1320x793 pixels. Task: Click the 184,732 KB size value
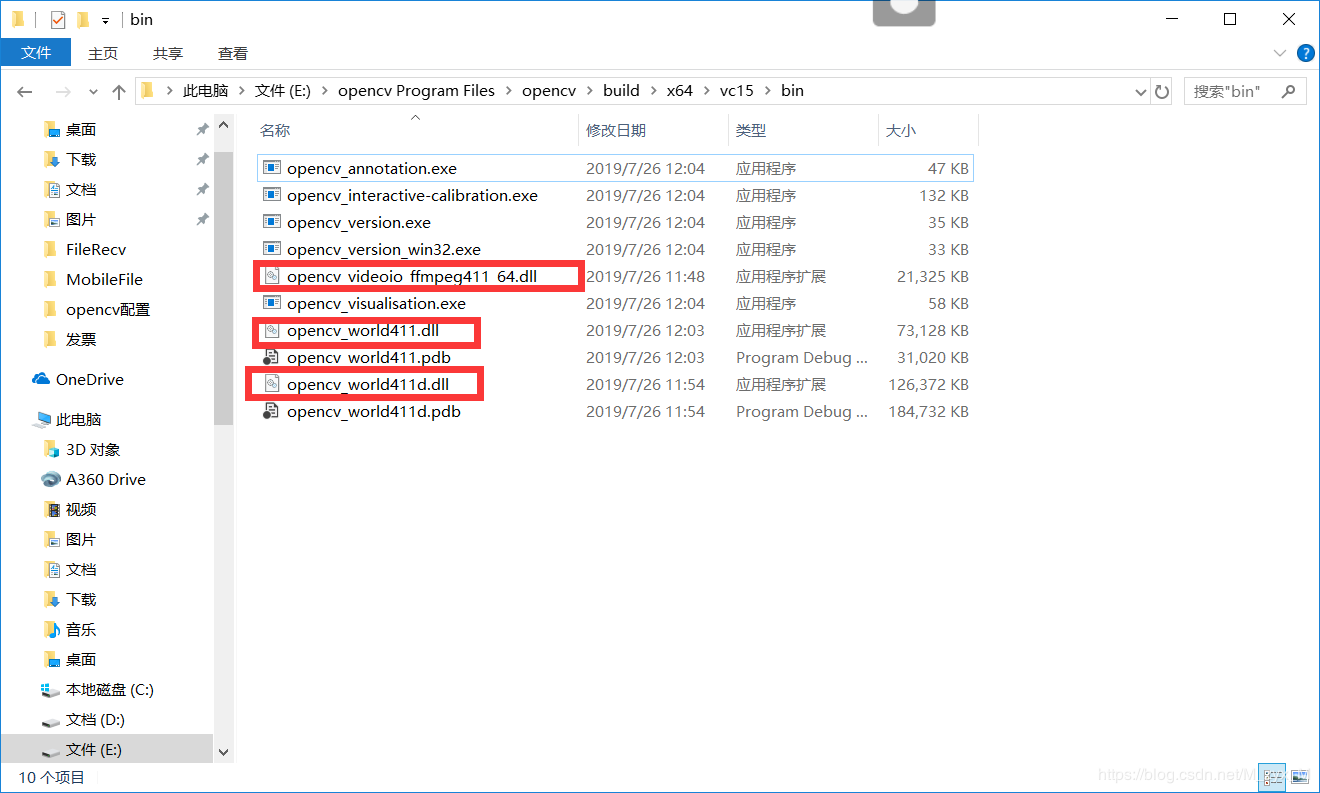tap(928, 411)
